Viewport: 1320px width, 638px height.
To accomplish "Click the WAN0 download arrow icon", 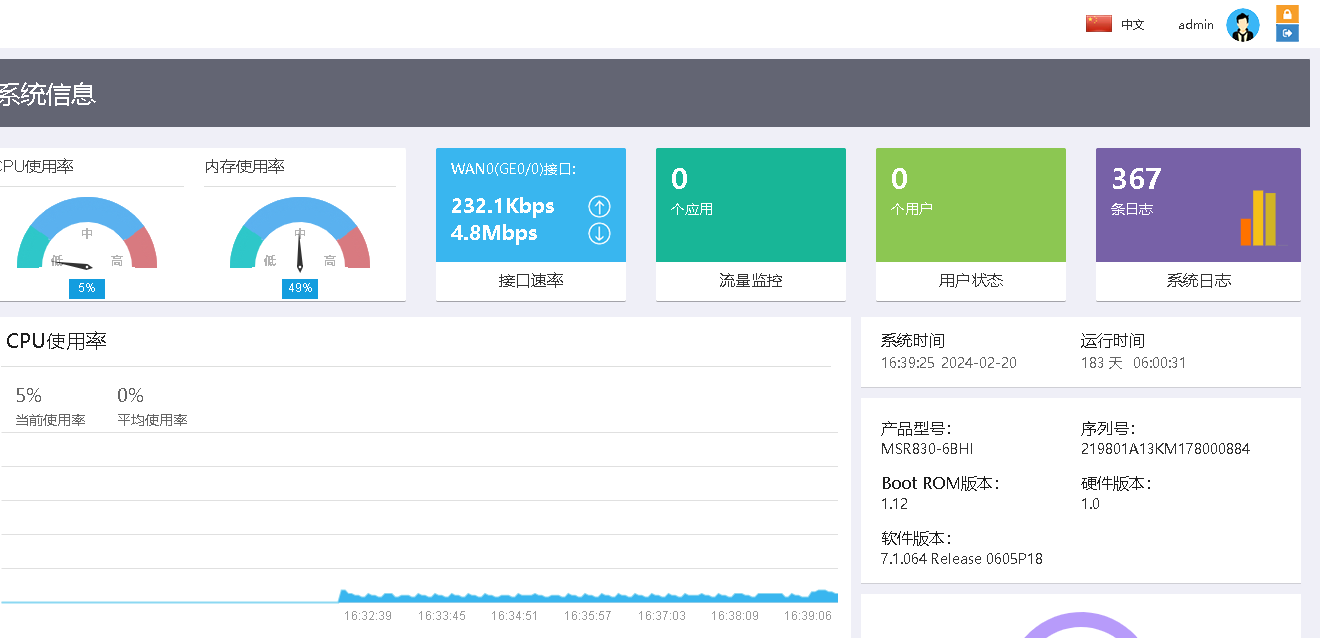I will [599, 233].
